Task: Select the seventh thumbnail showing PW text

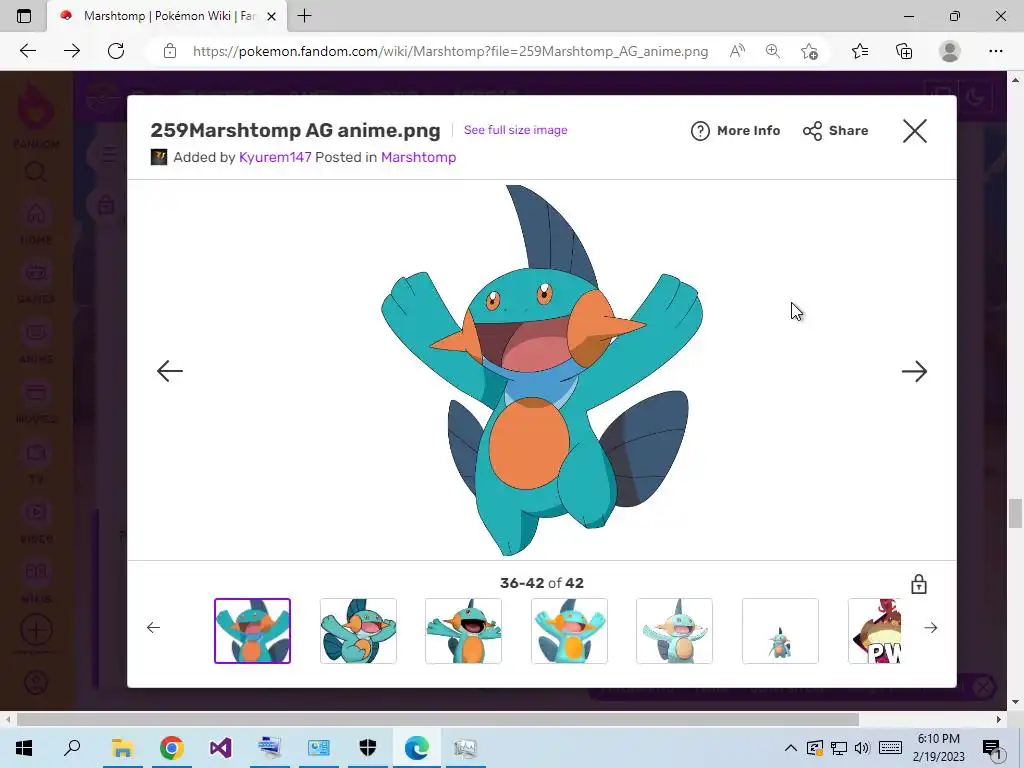Action: click(x=874, y=631)
